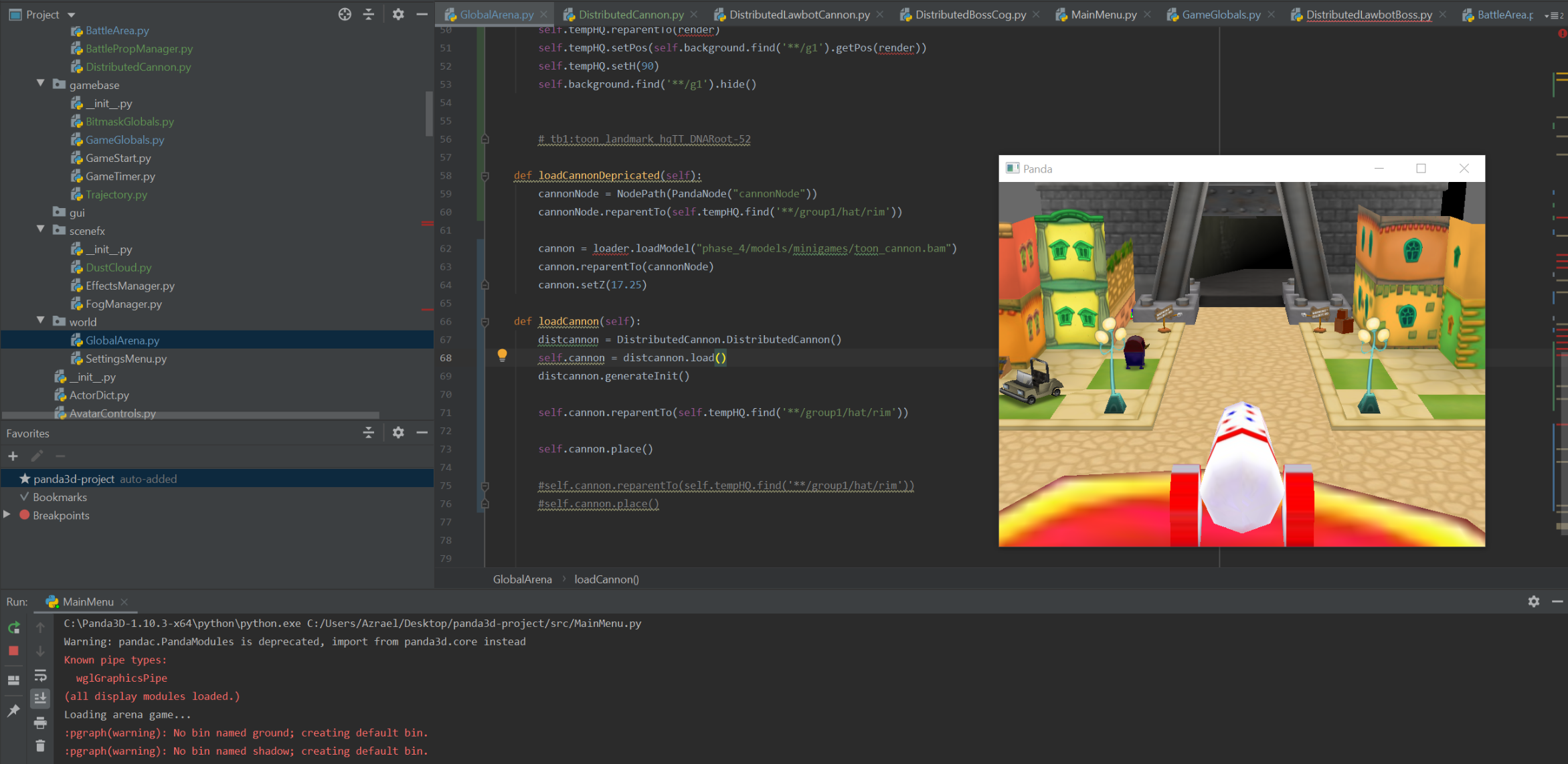The width and height of the screenshot is (1568, 764).
Task: Show the hidden editor tabs list
Action: [1553, 15]
